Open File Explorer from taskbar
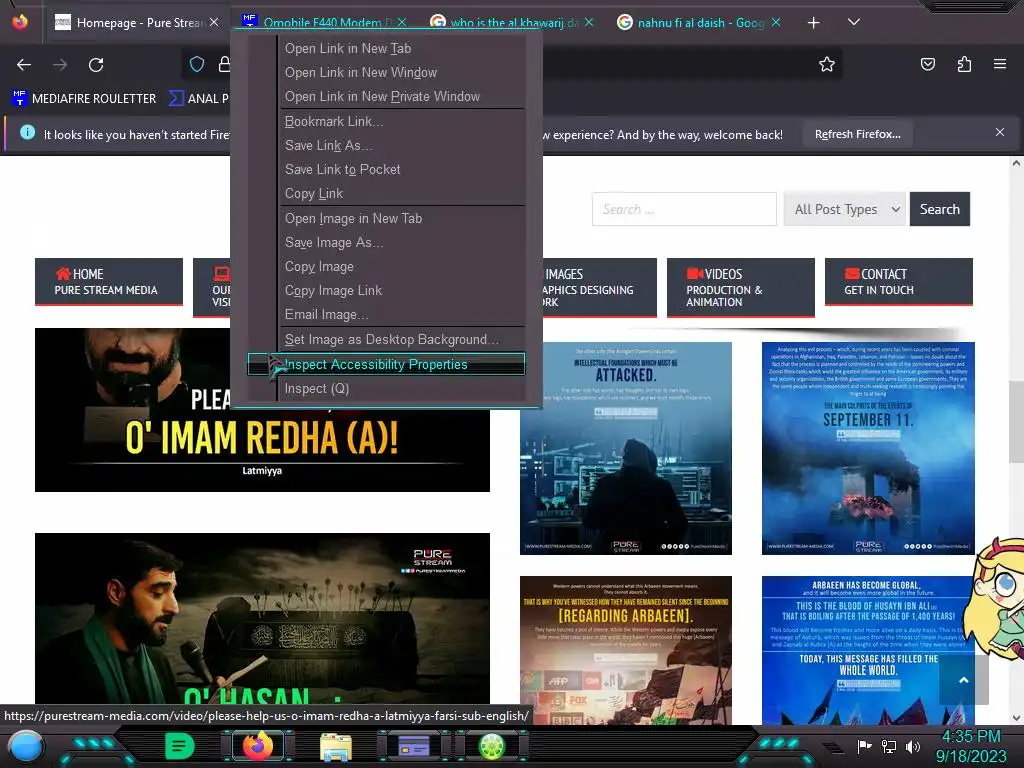1024x768 pixels. tap(336, 747)
